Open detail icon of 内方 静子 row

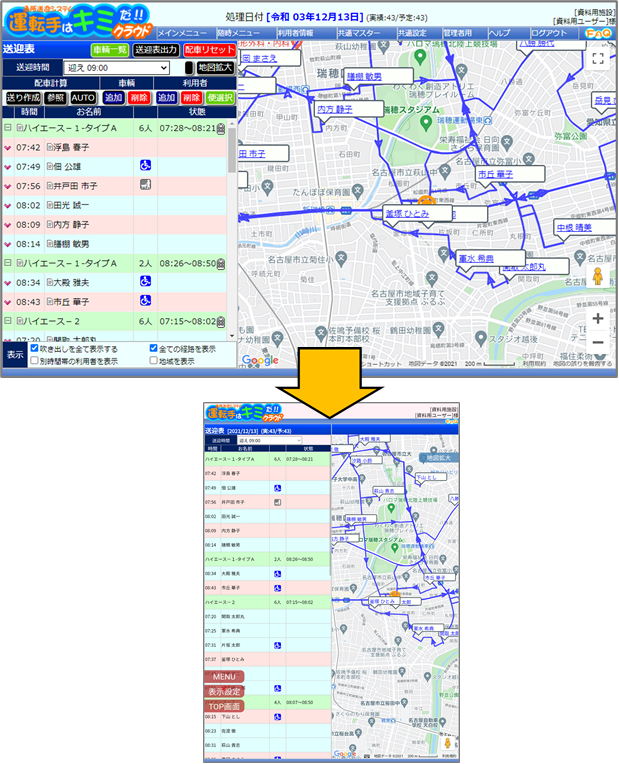coord(49,225)
